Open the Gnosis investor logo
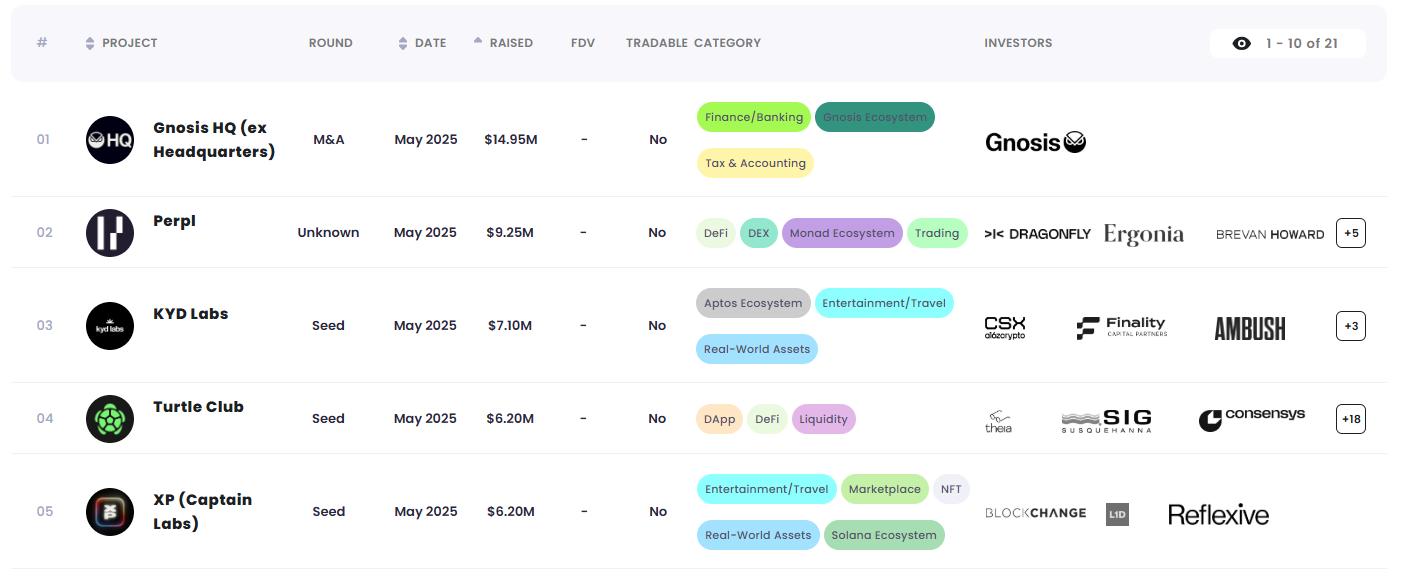 (x=1035, y=142)
